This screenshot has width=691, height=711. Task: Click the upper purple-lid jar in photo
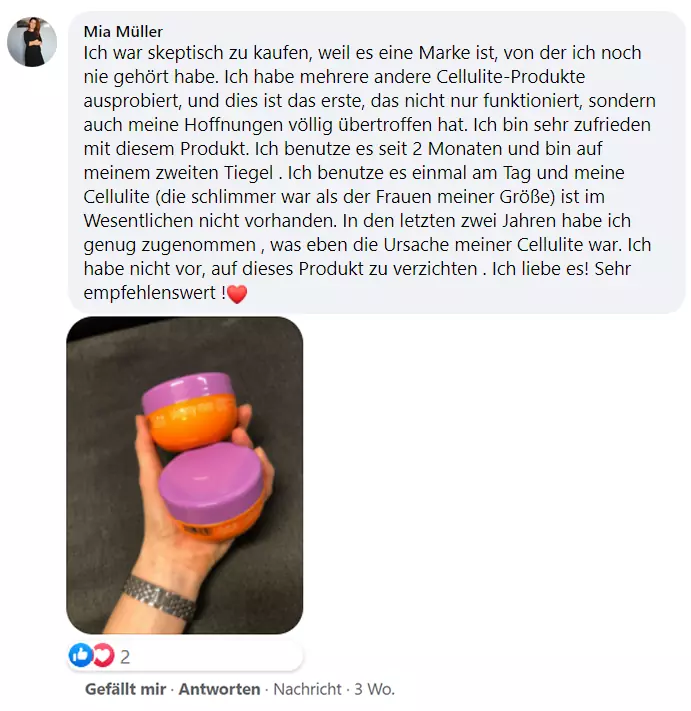coord(190,410)
